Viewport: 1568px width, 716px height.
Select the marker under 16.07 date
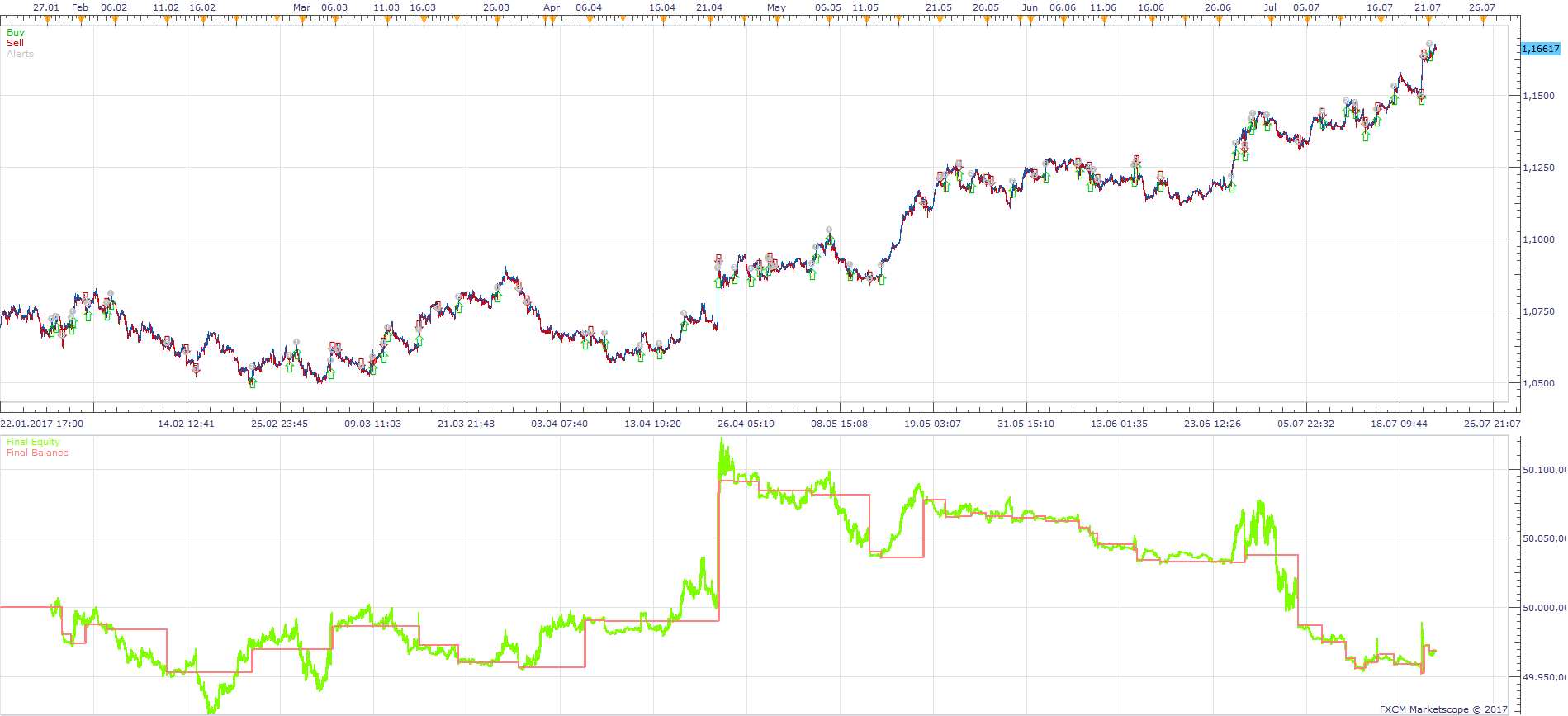tap(1381, 20)
